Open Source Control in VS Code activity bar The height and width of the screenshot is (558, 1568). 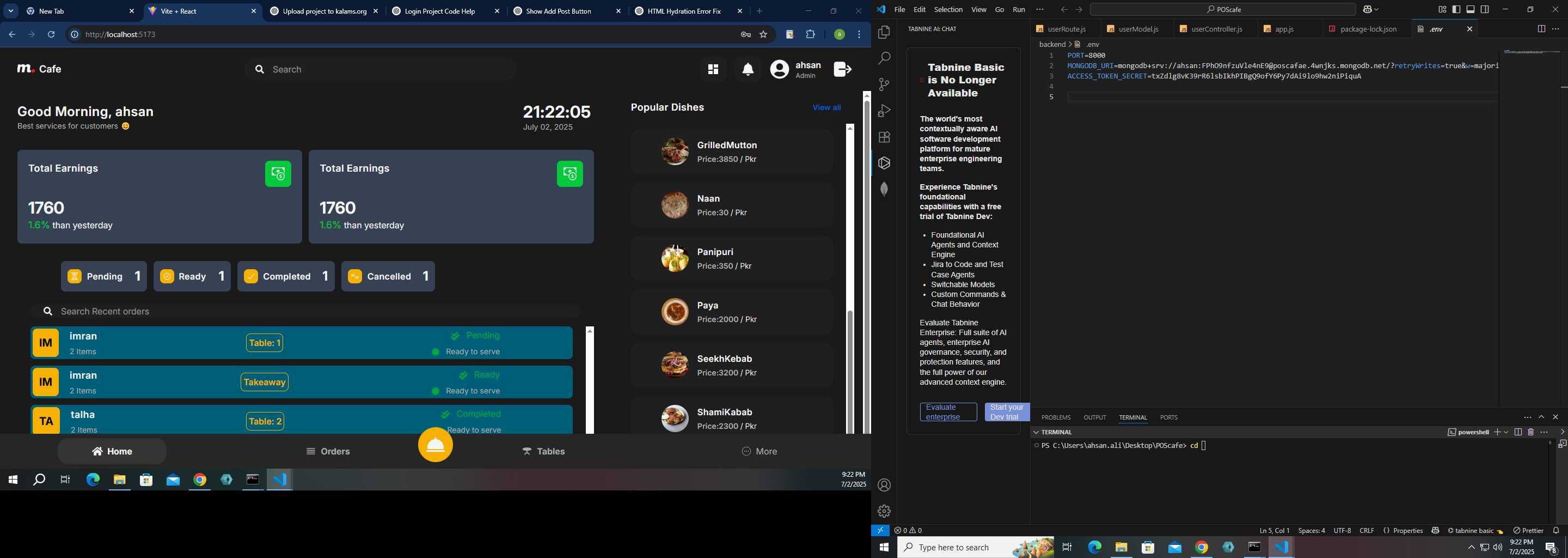coord(884,84)
